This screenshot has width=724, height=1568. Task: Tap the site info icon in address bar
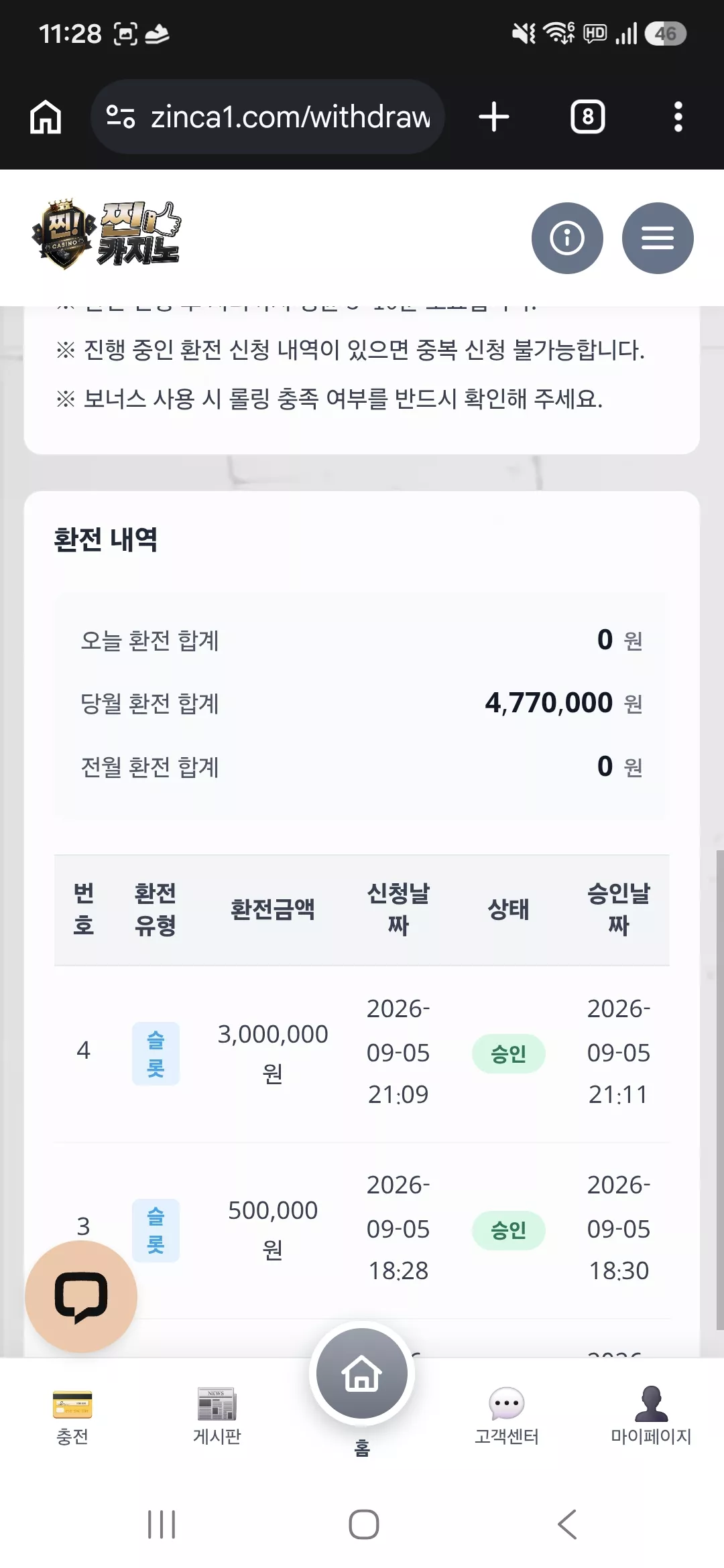(x=121, y=117)
